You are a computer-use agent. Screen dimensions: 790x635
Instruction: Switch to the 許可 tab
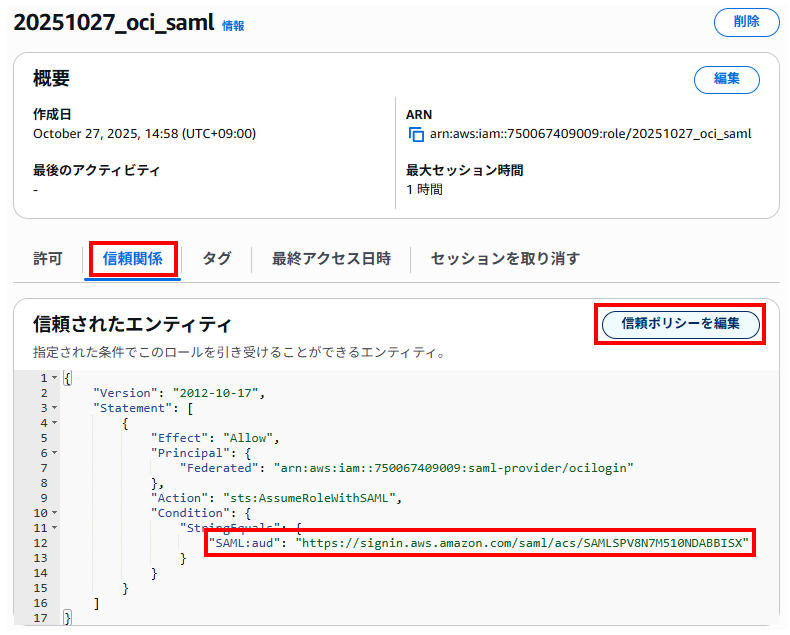(48, 259)
